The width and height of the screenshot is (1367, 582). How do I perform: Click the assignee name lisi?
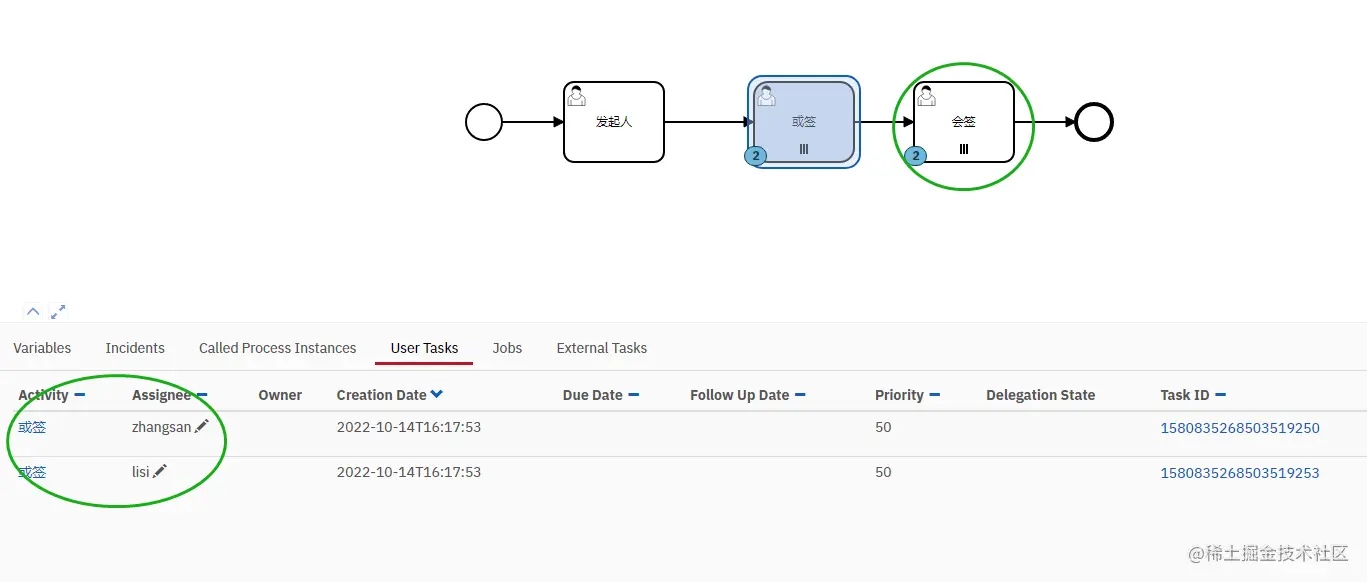tap(140, 472)
